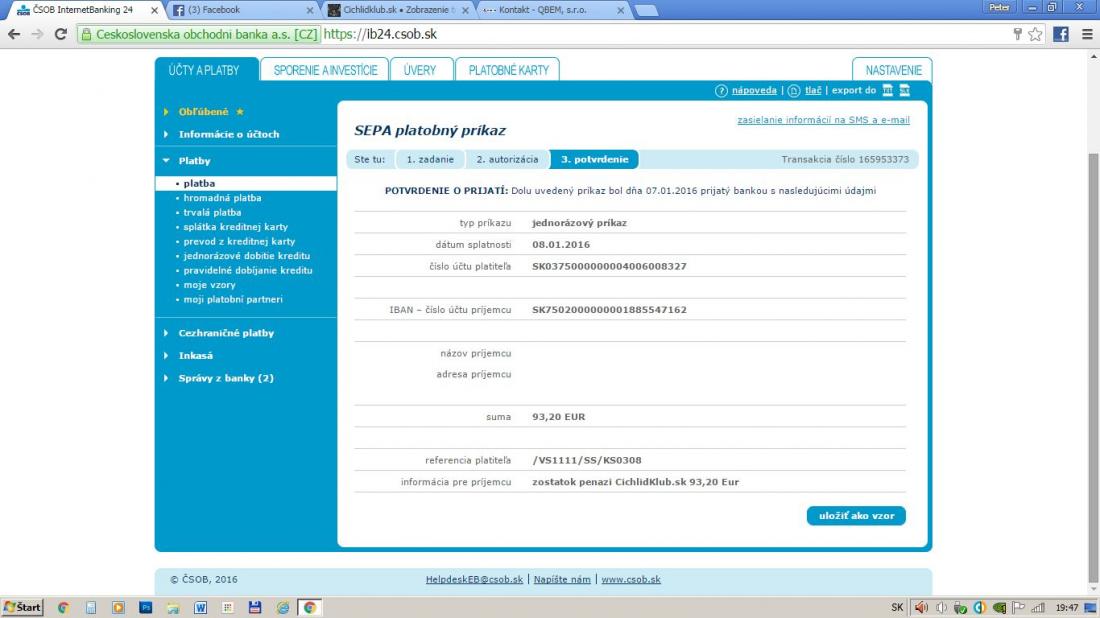Image resolution: width=1100 pixels, height=618 pixels.
Task: Select platba in the sidebar
Action: coord(246,183)
